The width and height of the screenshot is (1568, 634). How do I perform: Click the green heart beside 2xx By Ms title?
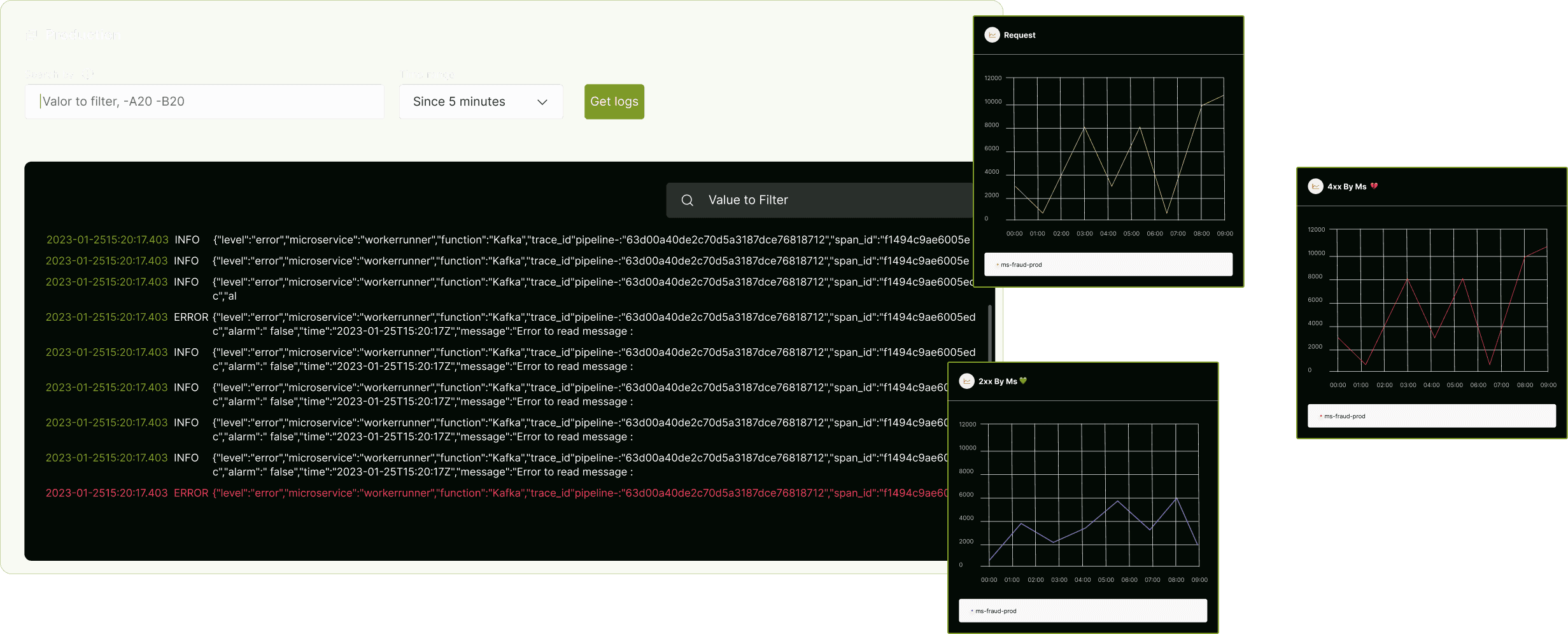(x=1024, y=380)
